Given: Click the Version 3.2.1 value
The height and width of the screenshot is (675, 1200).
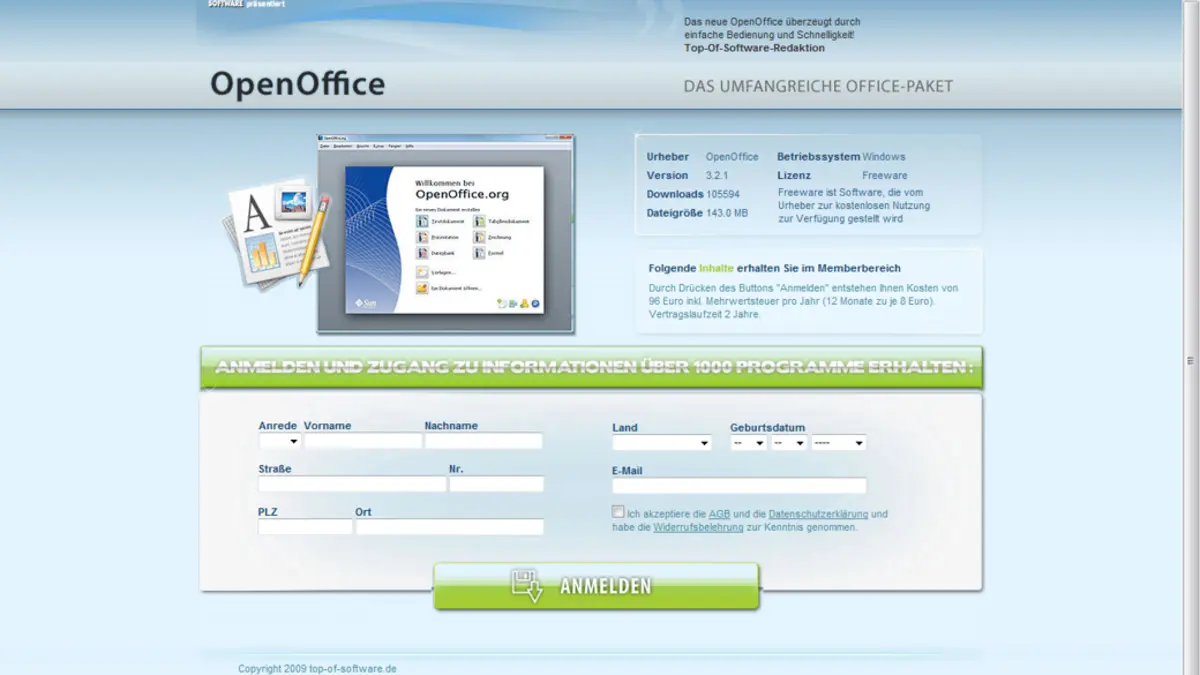Looking at the screenshot, I should coord(720,175).
